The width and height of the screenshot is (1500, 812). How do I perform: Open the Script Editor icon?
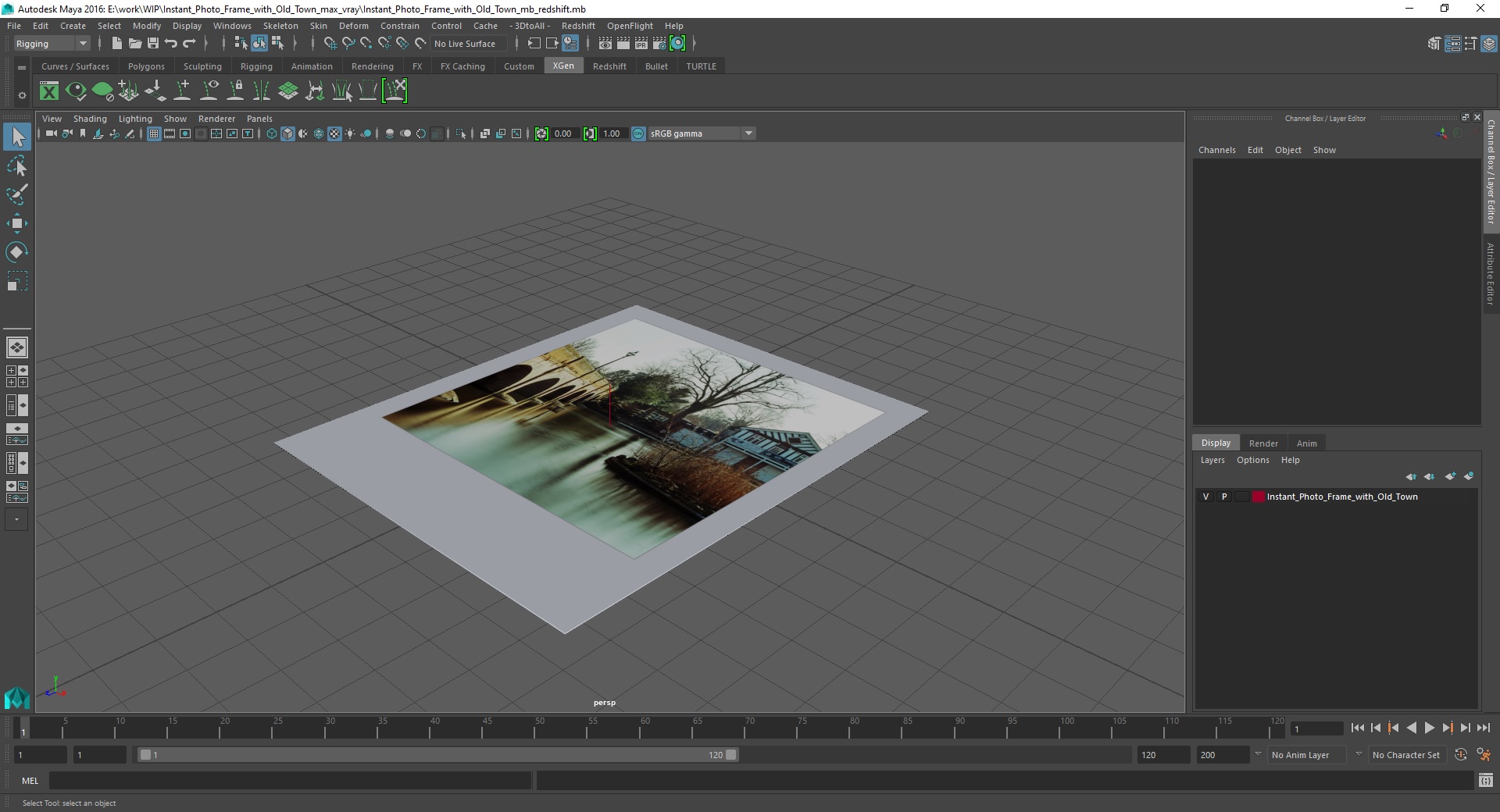[x=1485, y=780]
